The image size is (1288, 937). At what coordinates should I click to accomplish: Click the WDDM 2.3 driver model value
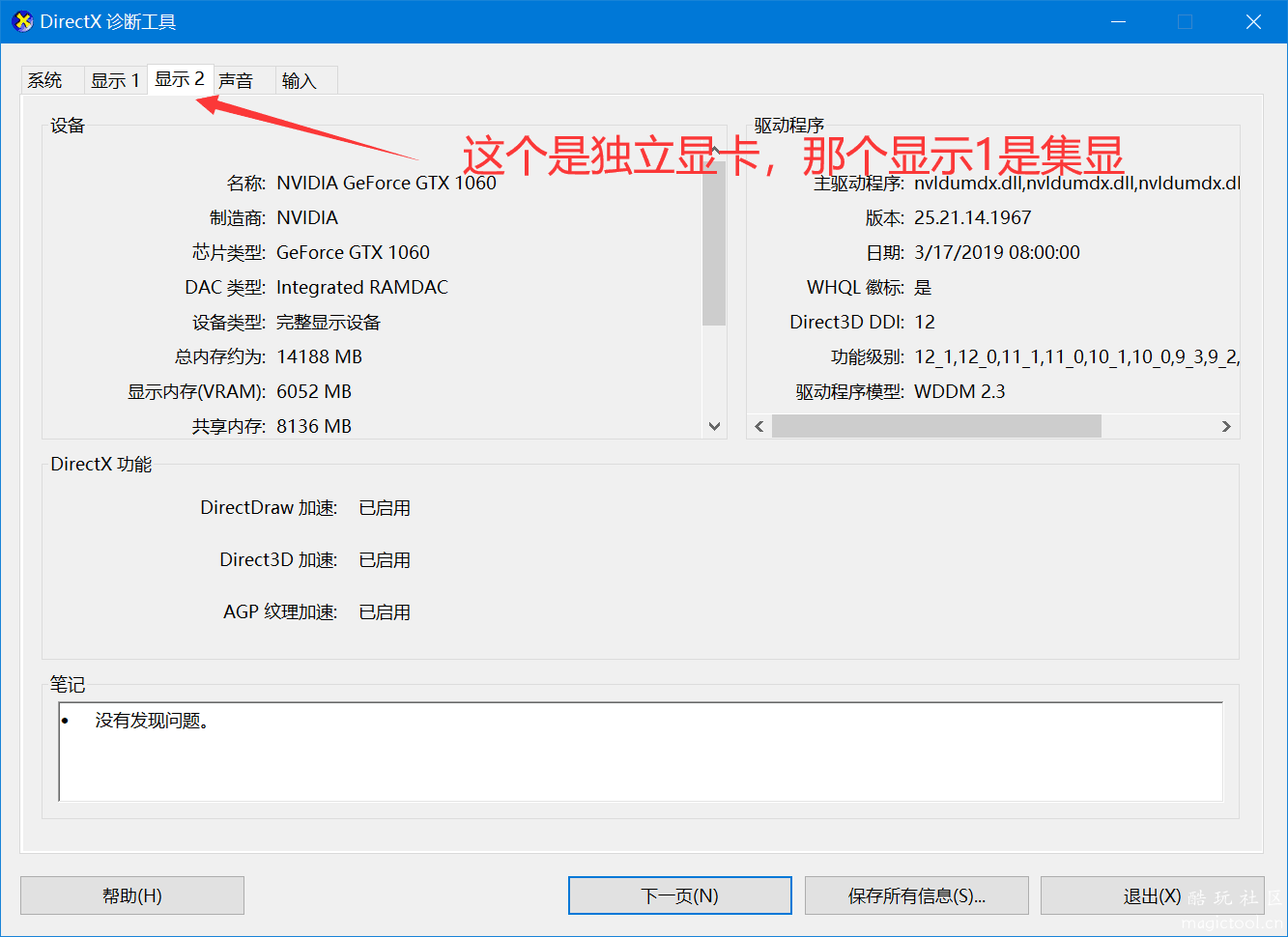pos(959,391)
